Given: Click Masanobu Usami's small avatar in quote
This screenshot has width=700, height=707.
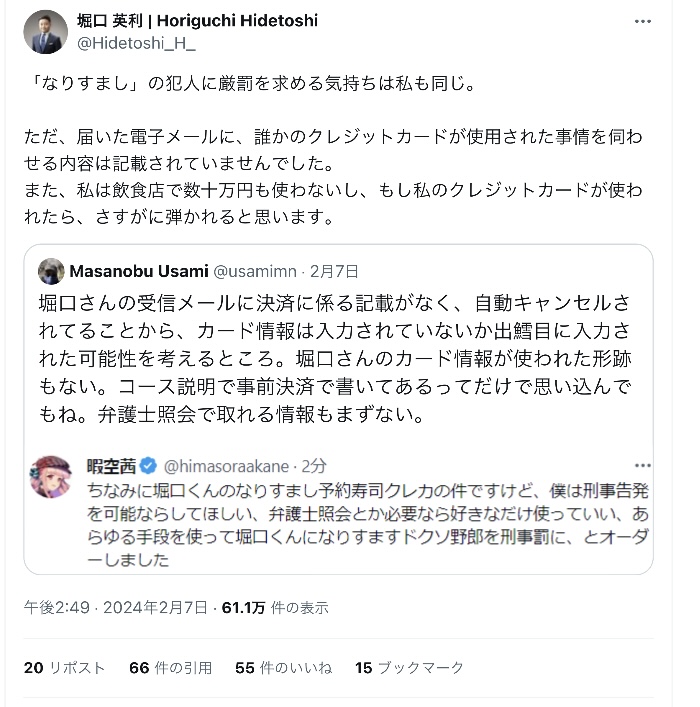Looking at the screenshot, I should [x=51, y=271].
